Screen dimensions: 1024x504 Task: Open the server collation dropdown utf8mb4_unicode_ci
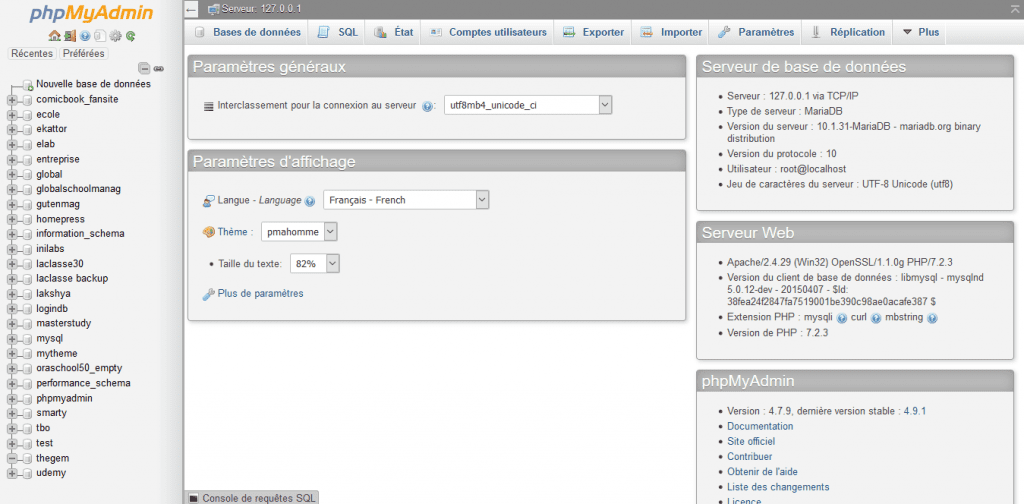(528, 105)
